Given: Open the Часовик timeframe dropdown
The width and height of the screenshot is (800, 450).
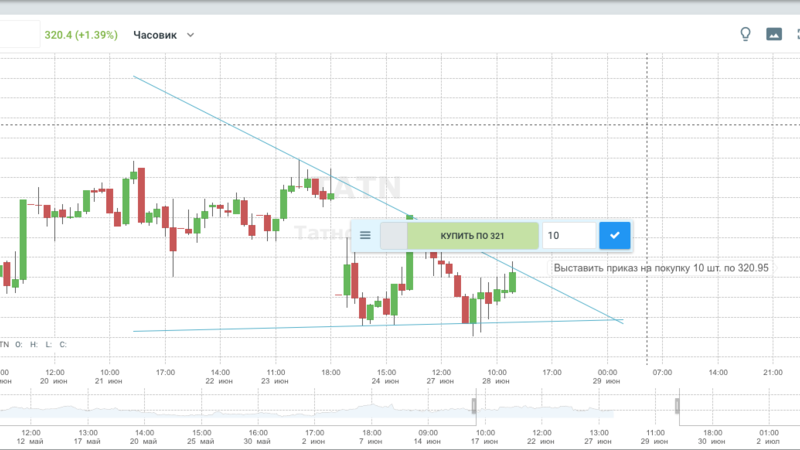Looking at the screenshot, I should (x=165, y=35).
